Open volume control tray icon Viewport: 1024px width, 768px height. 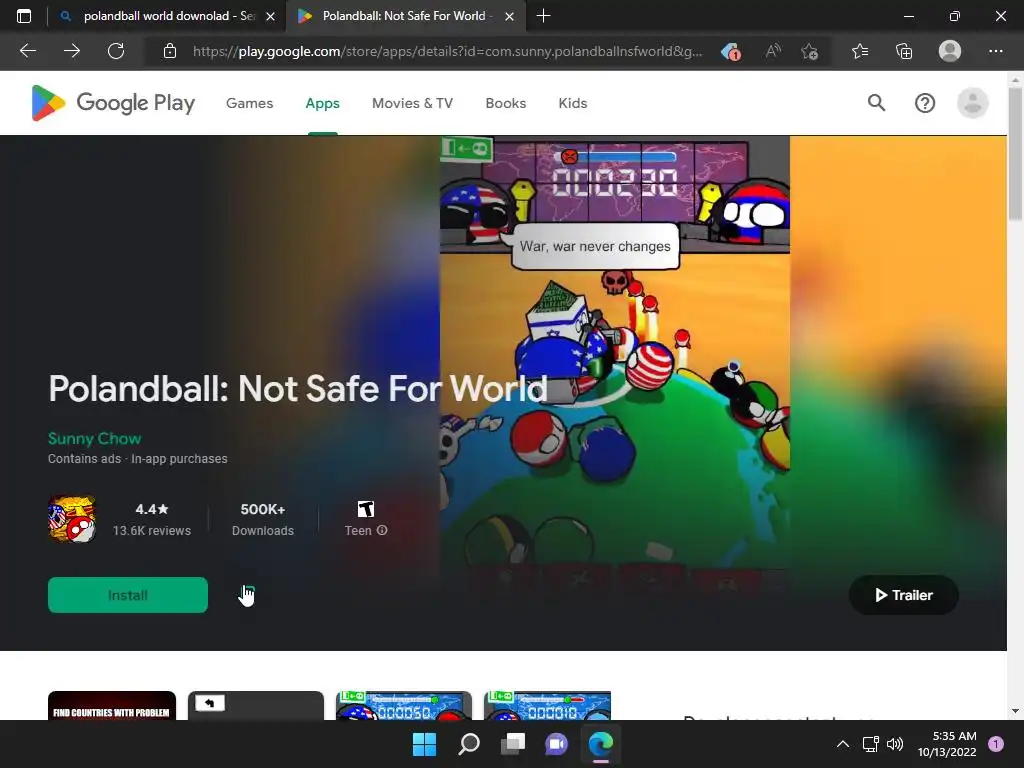coord(895,744)
